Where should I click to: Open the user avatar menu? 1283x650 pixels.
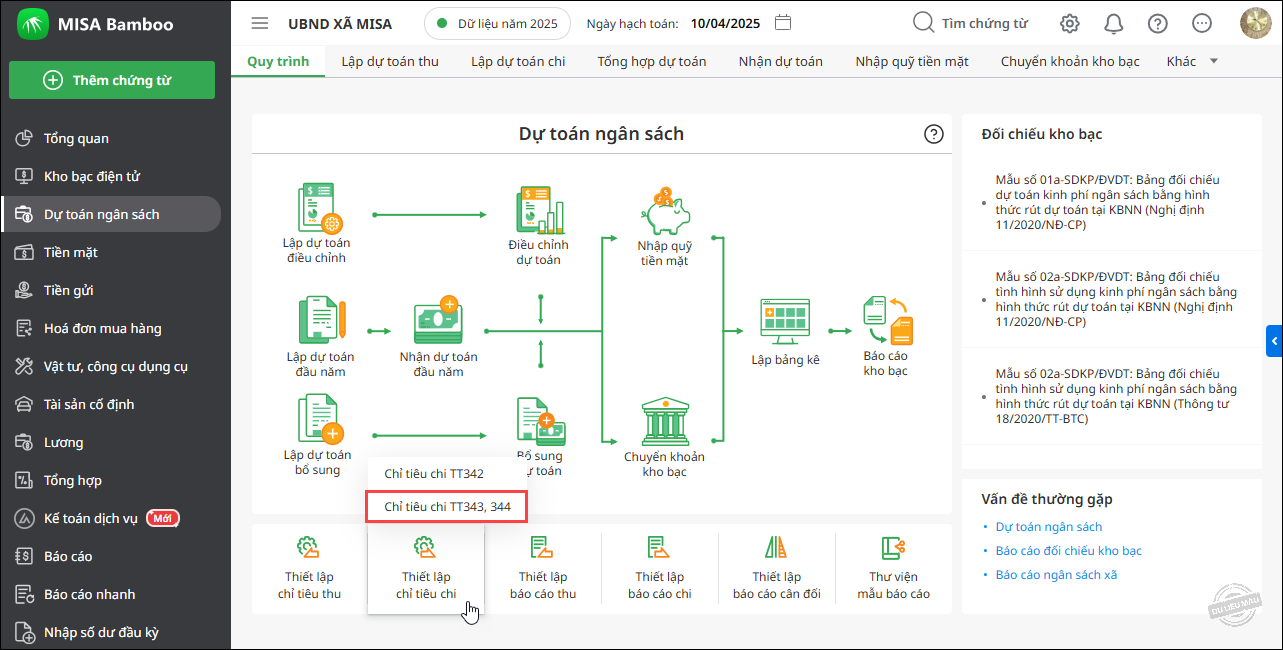[x=1255, y=23]
